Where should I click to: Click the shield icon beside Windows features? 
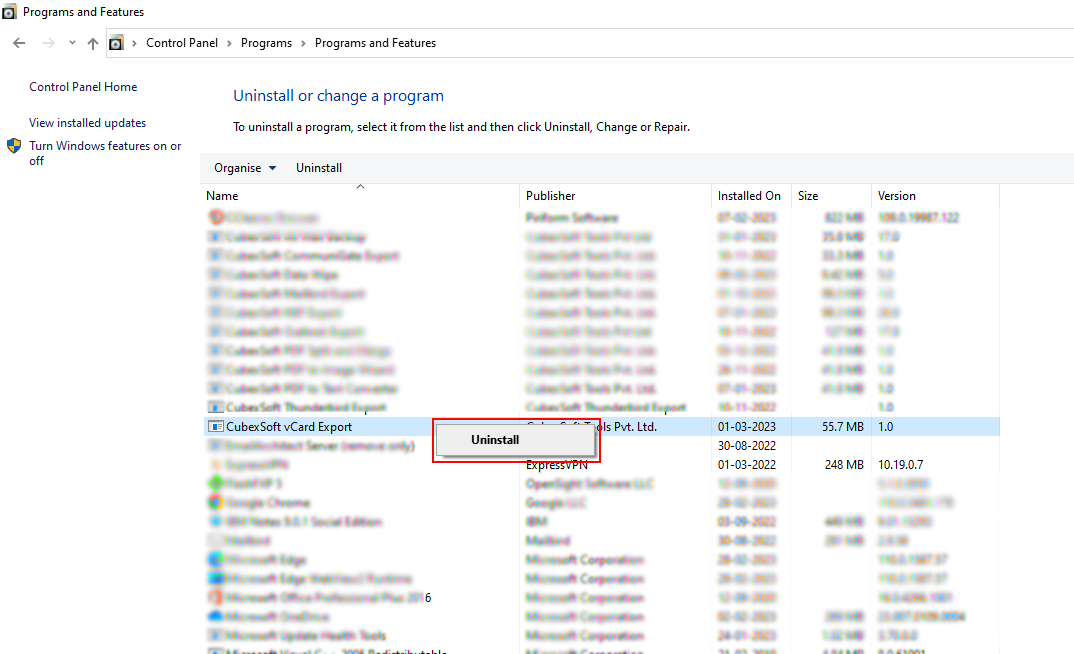tap(14, 146)
